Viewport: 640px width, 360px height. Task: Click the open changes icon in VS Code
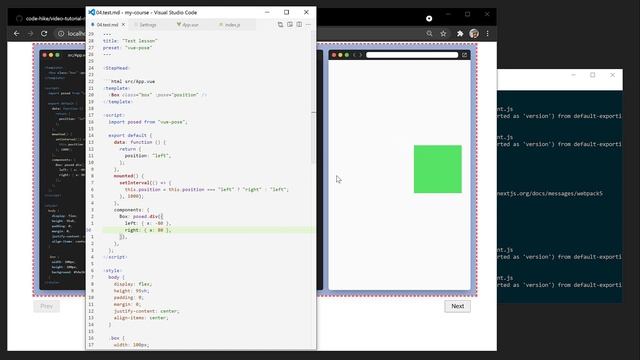tap(280, 24)
